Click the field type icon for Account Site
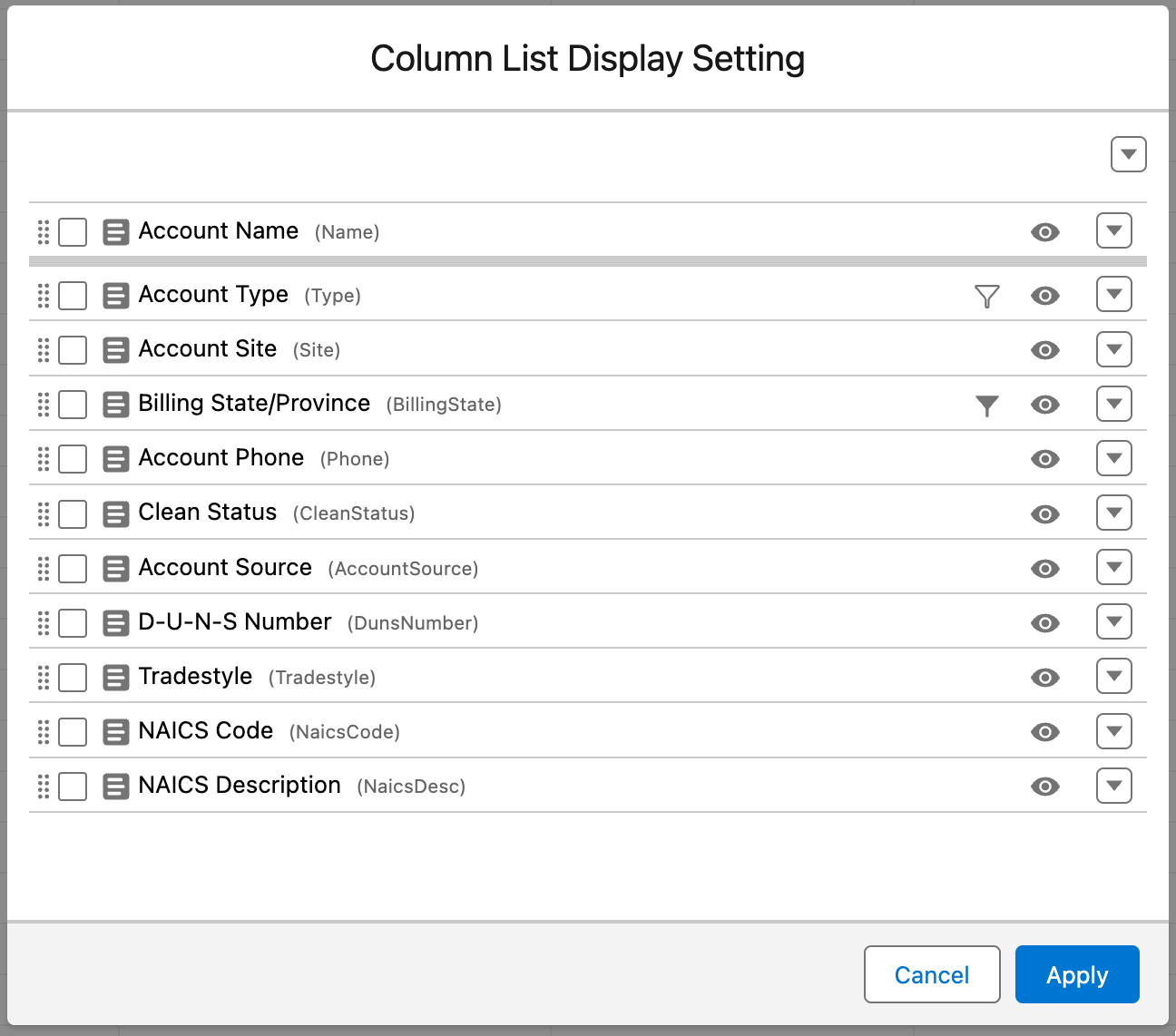This screenshot has height=1036, width=1176. [x=115, y=350]
